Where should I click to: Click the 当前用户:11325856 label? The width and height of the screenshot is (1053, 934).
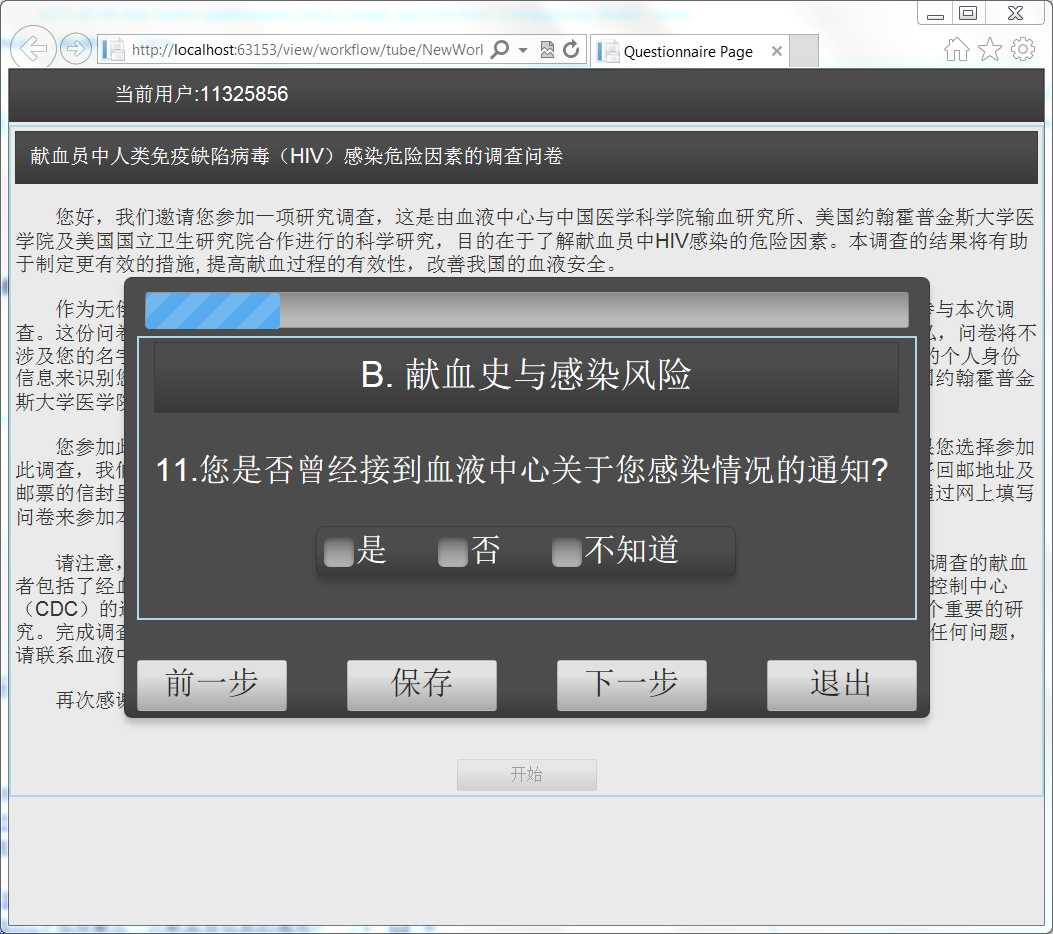coord(201,94)
